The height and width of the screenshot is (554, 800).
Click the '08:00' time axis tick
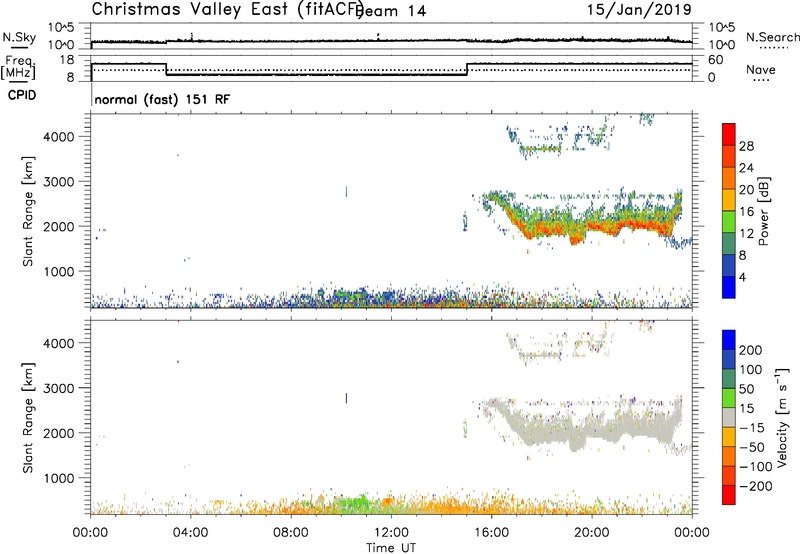(291, 533)
